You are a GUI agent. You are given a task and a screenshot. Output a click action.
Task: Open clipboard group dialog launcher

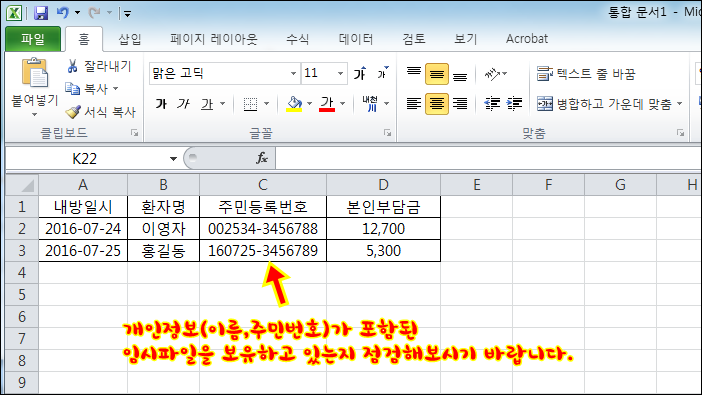(134, 133)
